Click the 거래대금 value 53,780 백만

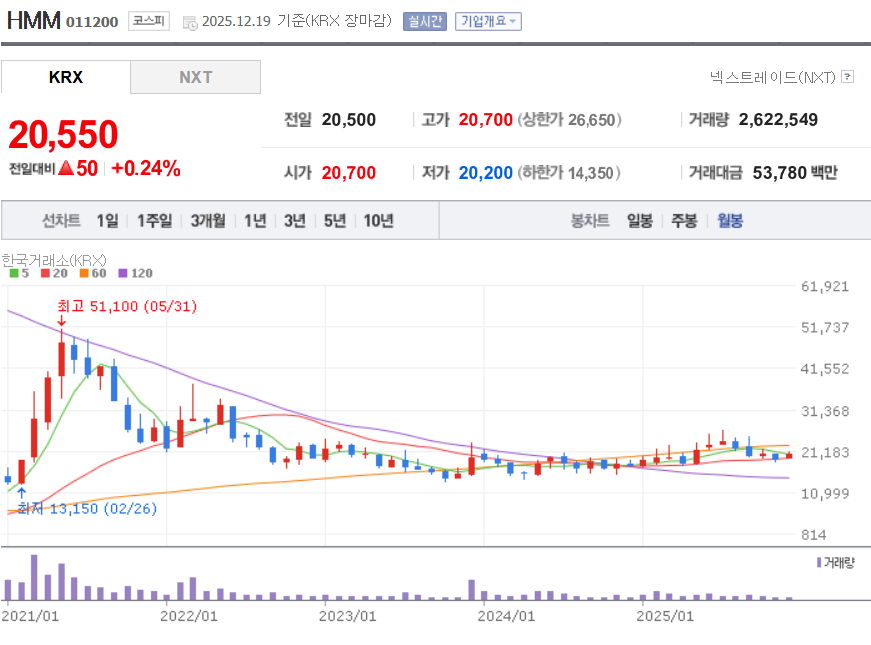pos(795,173)
